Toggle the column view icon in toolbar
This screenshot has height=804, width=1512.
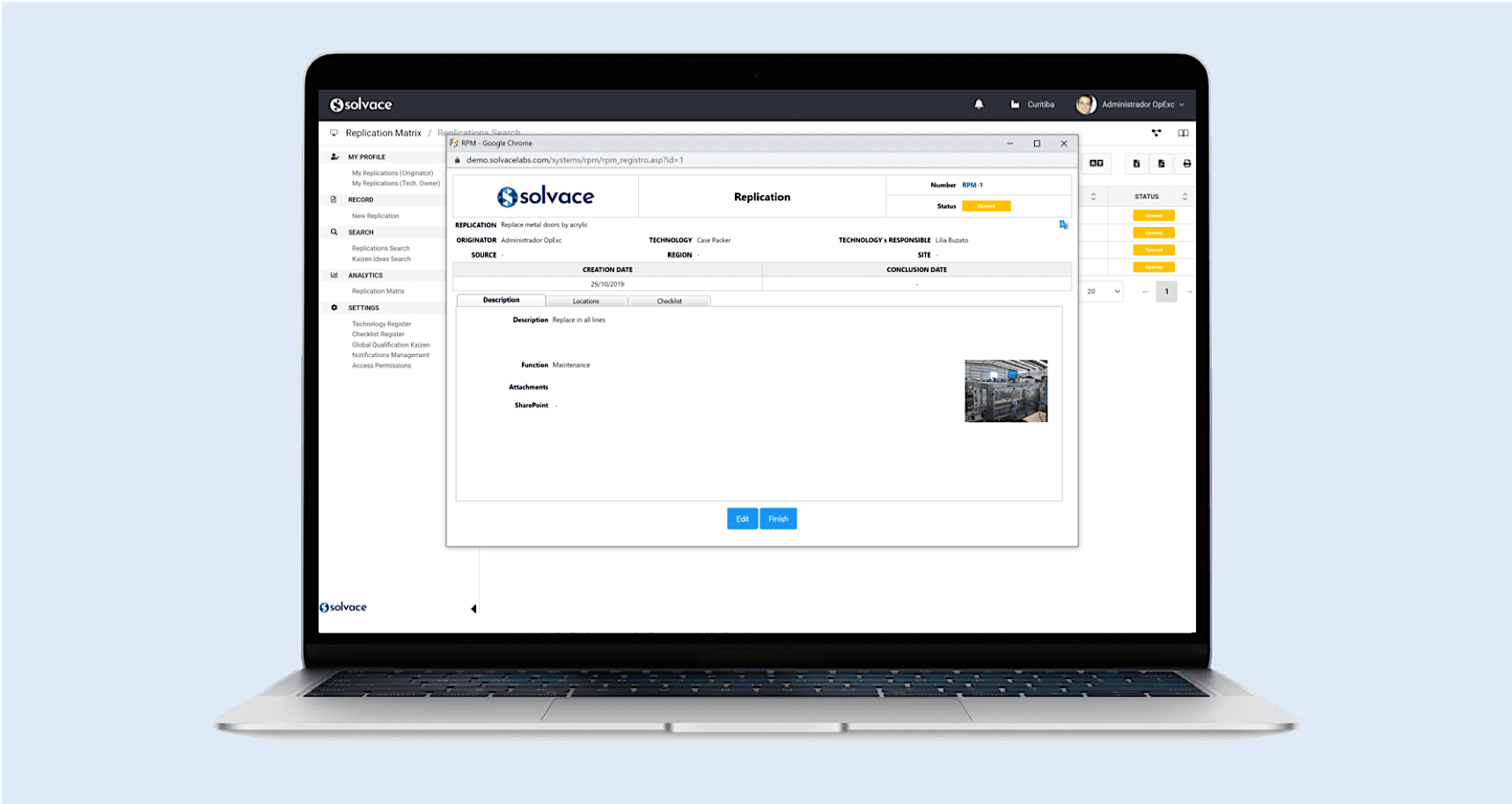click(1097, 164)
